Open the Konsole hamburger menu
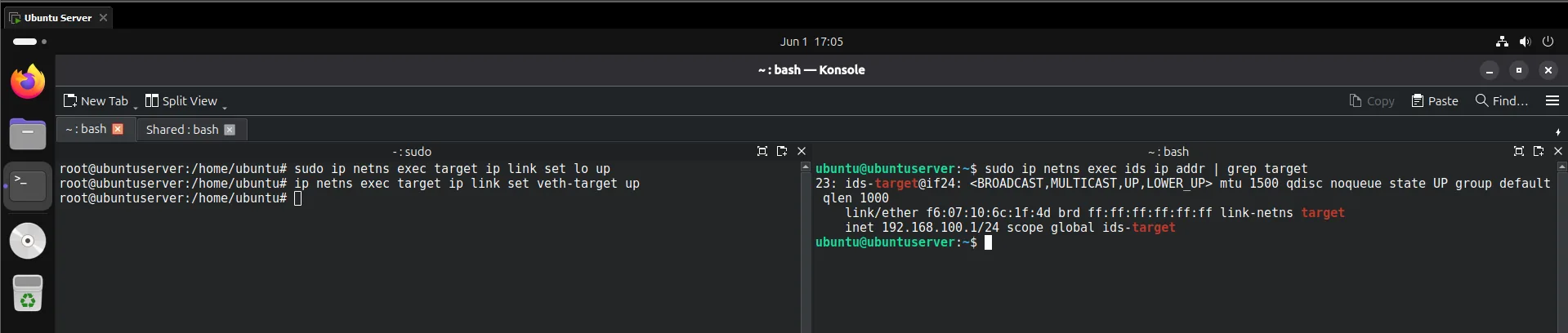Image resolution: width=1568 pixels, height=333 pixels. tap(1552, 101)
